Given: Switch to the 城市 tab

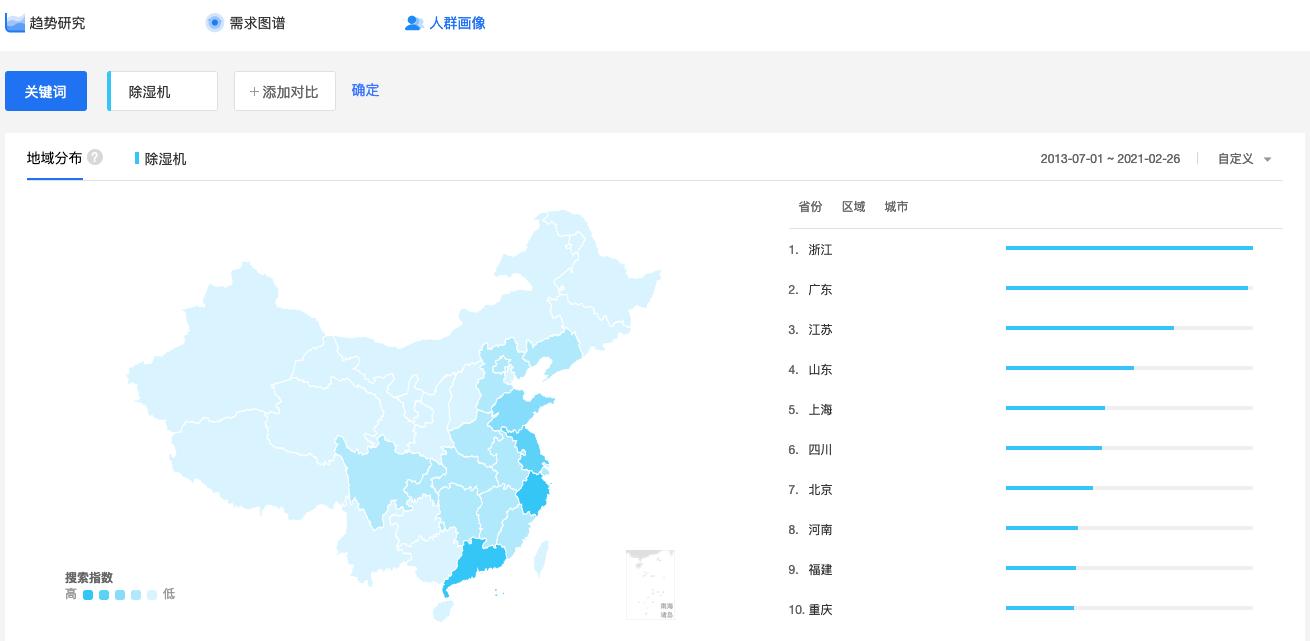Looking at the screenshot, I should point(897,207).
